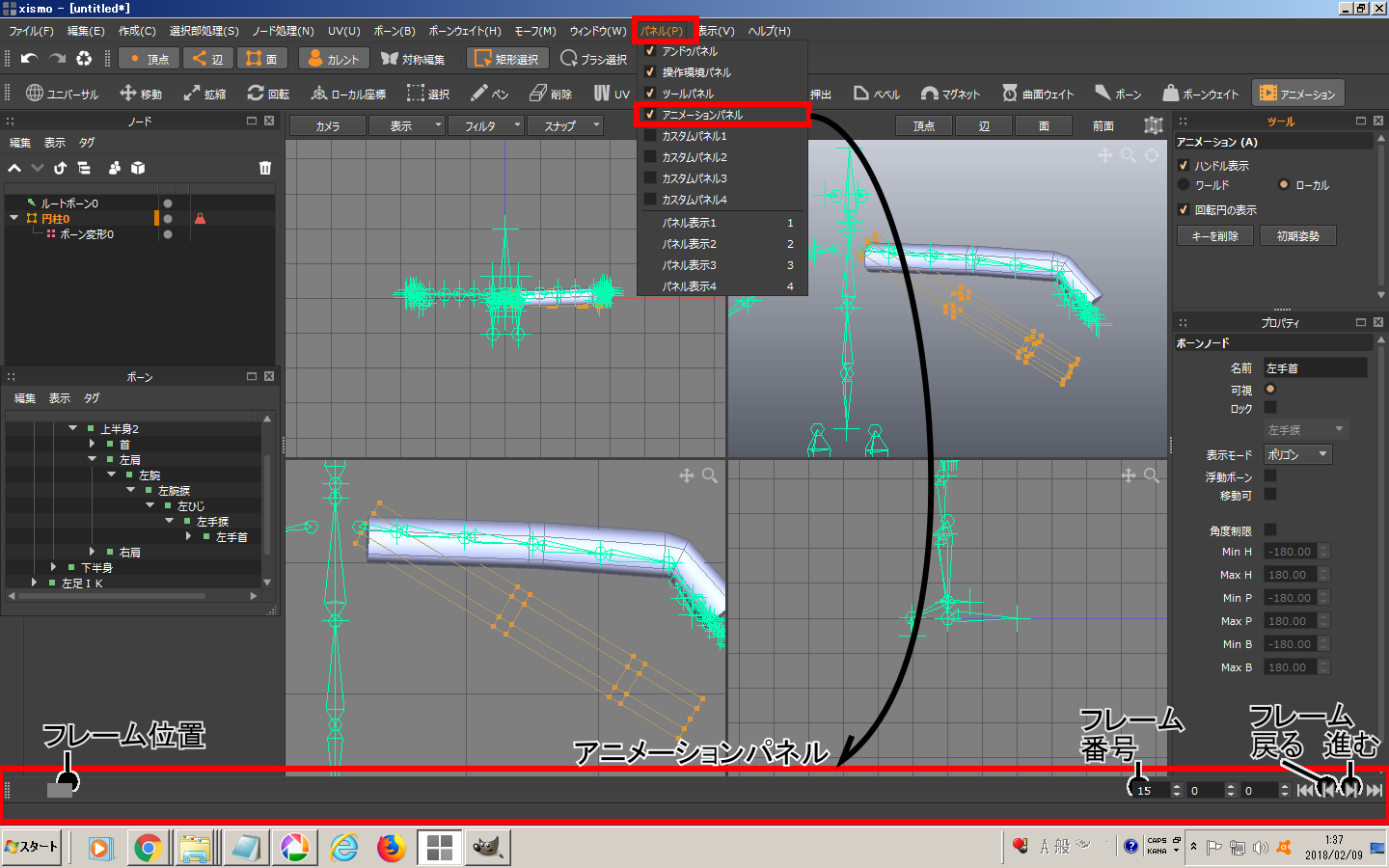Choose ブラシ選択 brush selection
The width and height of the screenshot is (1389, 868).
593,59
